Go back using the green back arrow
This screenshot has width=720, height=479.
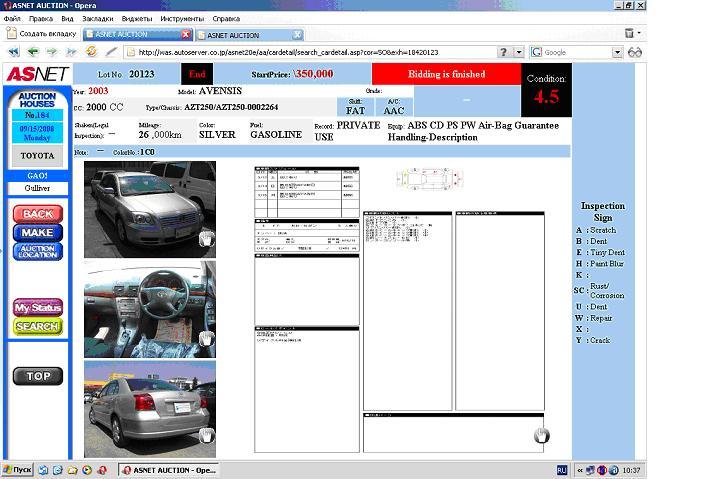33,52
